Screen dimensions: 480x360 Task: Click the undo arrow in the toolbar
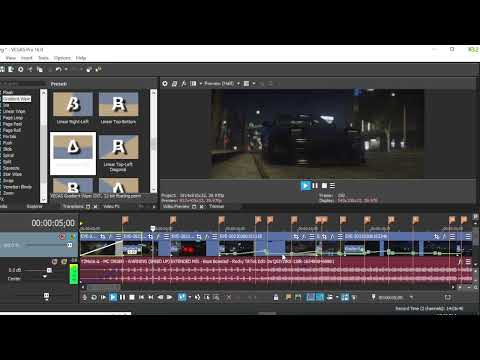[x=59, y=69]
